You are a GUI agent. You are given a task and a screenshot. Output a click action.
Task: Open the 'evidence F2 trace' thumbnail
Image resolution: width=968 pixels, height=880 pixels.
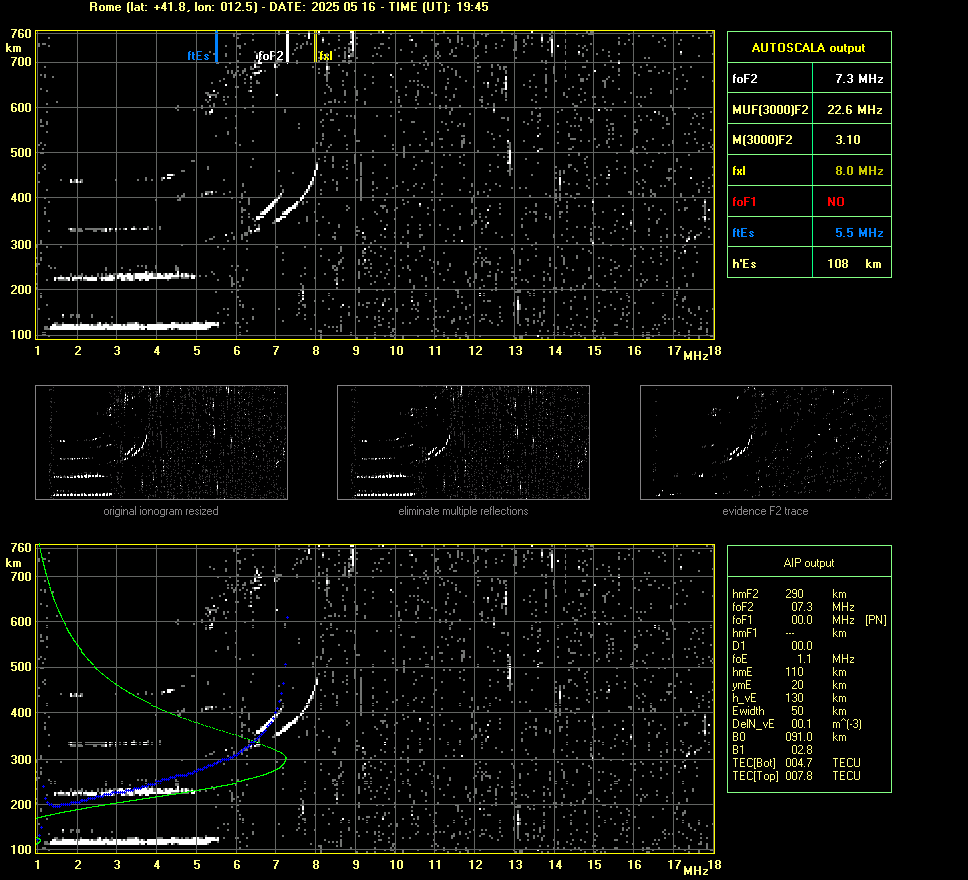click(766, 442)
